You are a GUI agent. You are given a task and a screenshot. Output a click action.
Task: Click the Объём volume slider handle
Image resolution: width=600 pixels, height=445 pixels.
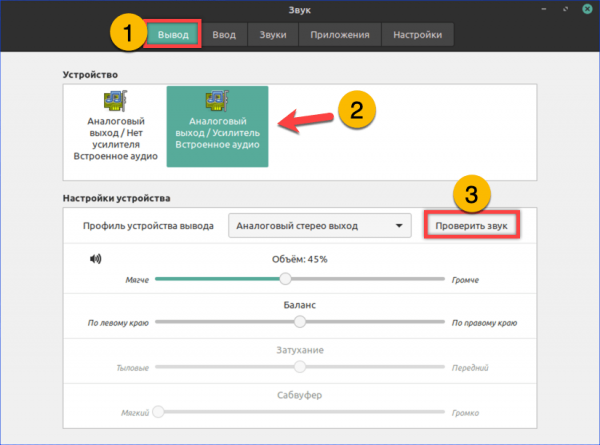[285, 279]
